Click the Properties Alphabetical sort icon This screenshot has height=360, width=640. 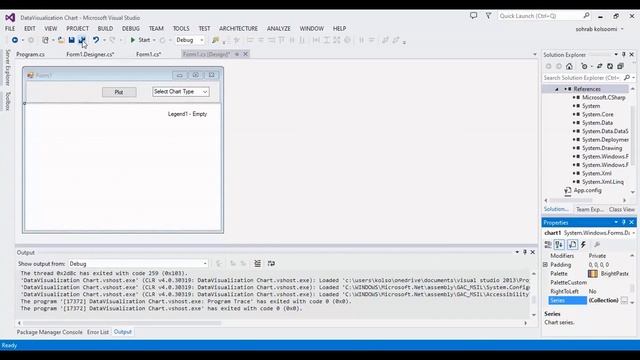pyautogui.click(x=559, y=244)
